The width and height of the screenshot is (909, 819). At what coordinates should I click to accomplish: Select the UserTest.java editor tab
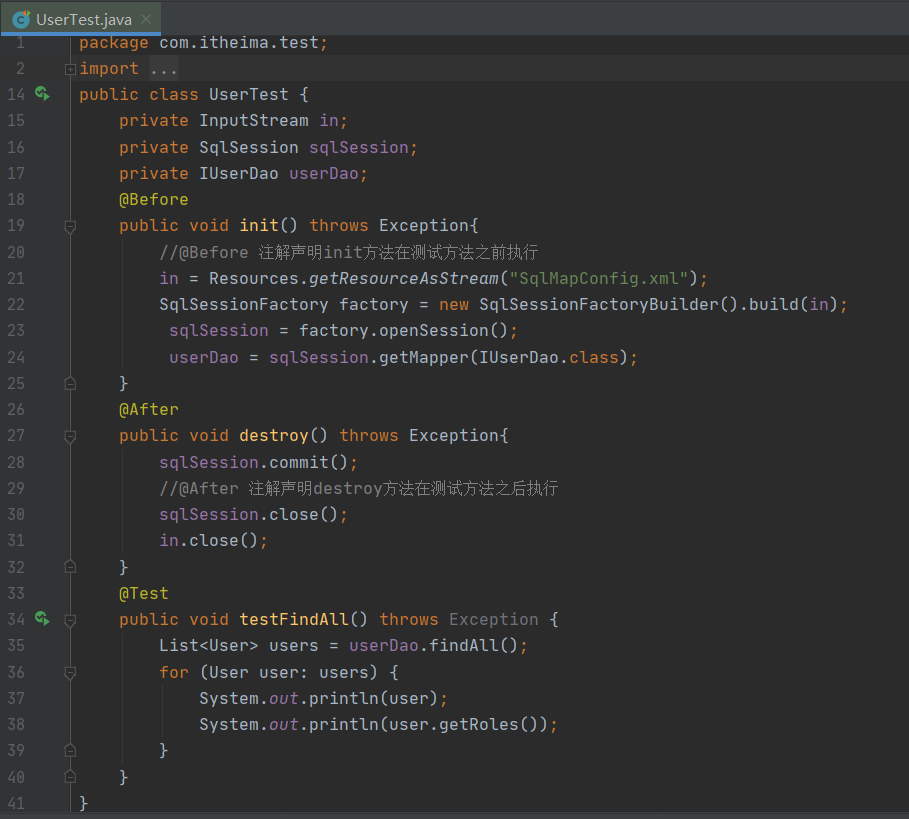pyautogui.click(x=81, y=19)
